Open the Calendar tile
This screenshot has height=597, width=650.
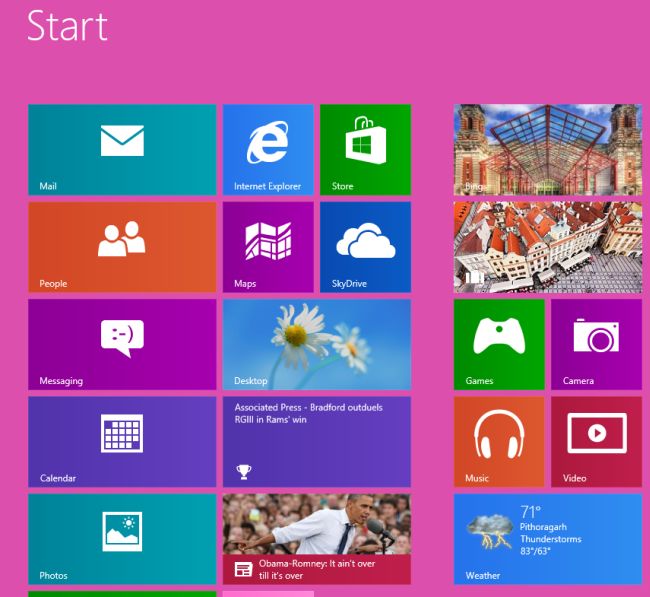pyautogui.click(x=122, y=442)
